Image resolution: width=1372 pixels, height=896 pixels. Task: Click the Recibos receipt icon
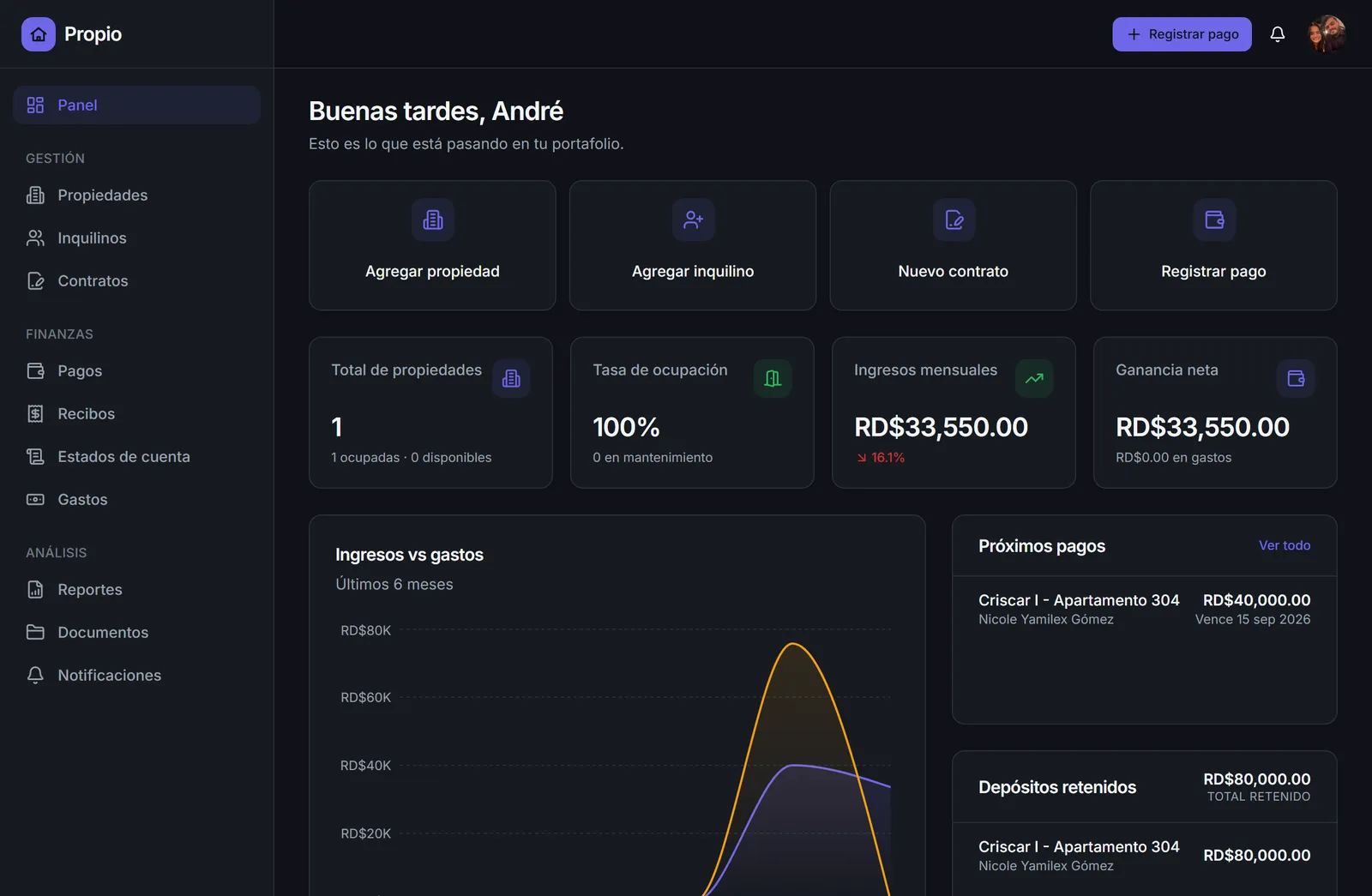tap(35, 414)
